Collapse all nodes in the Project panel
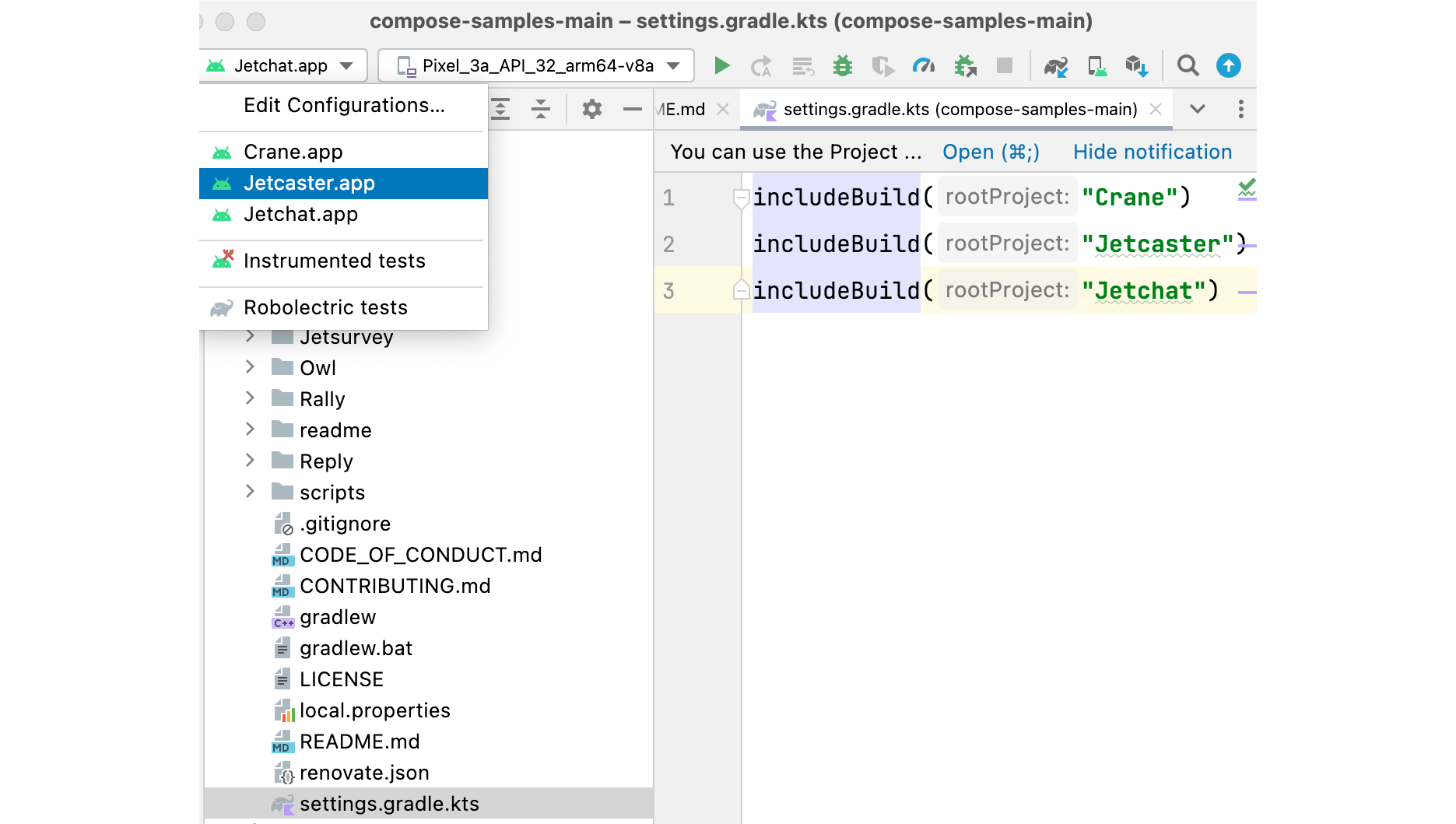This screenshot has height=824, width=1456. [x=541, y=109]
